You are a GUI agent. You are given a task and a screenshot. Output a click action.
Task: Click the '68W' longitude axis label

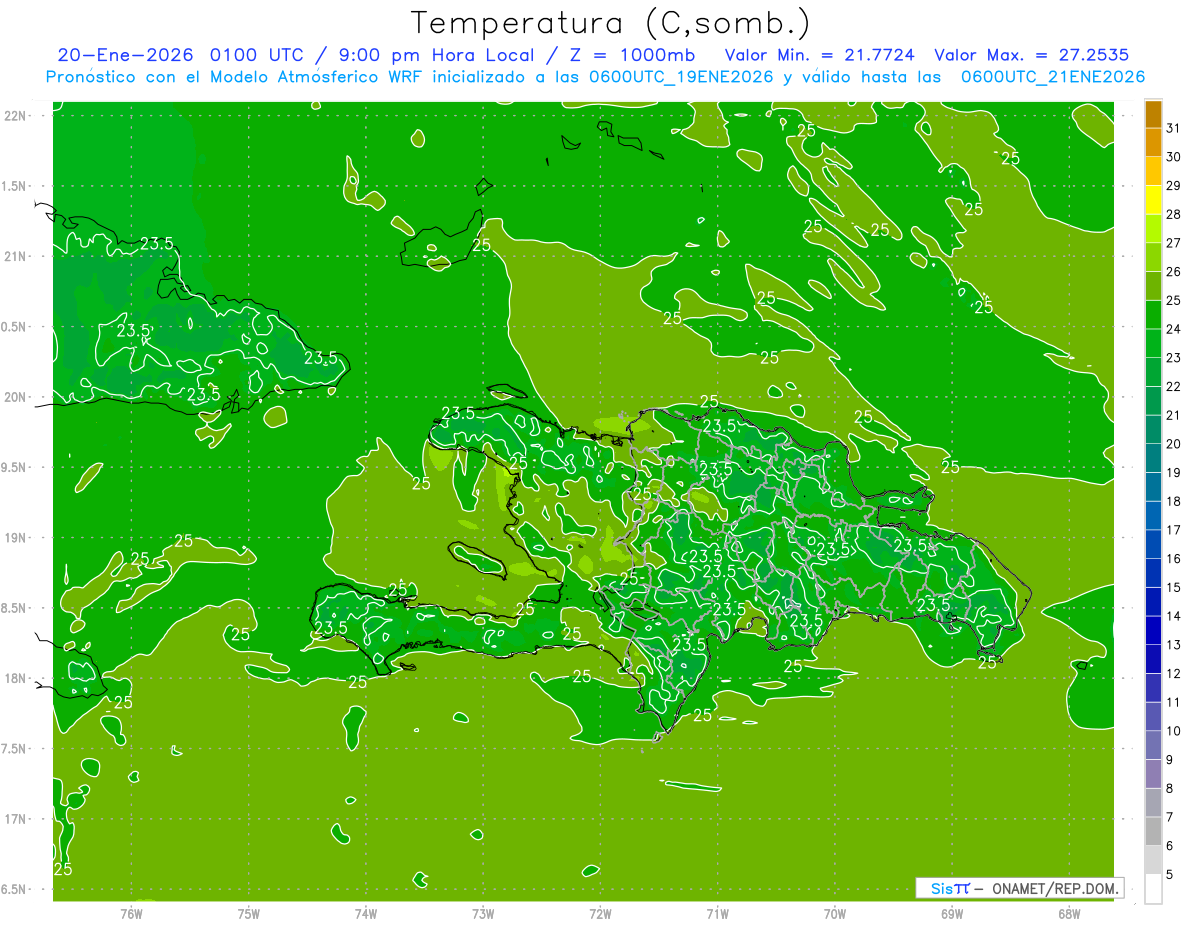click(x=1069, y=913)
